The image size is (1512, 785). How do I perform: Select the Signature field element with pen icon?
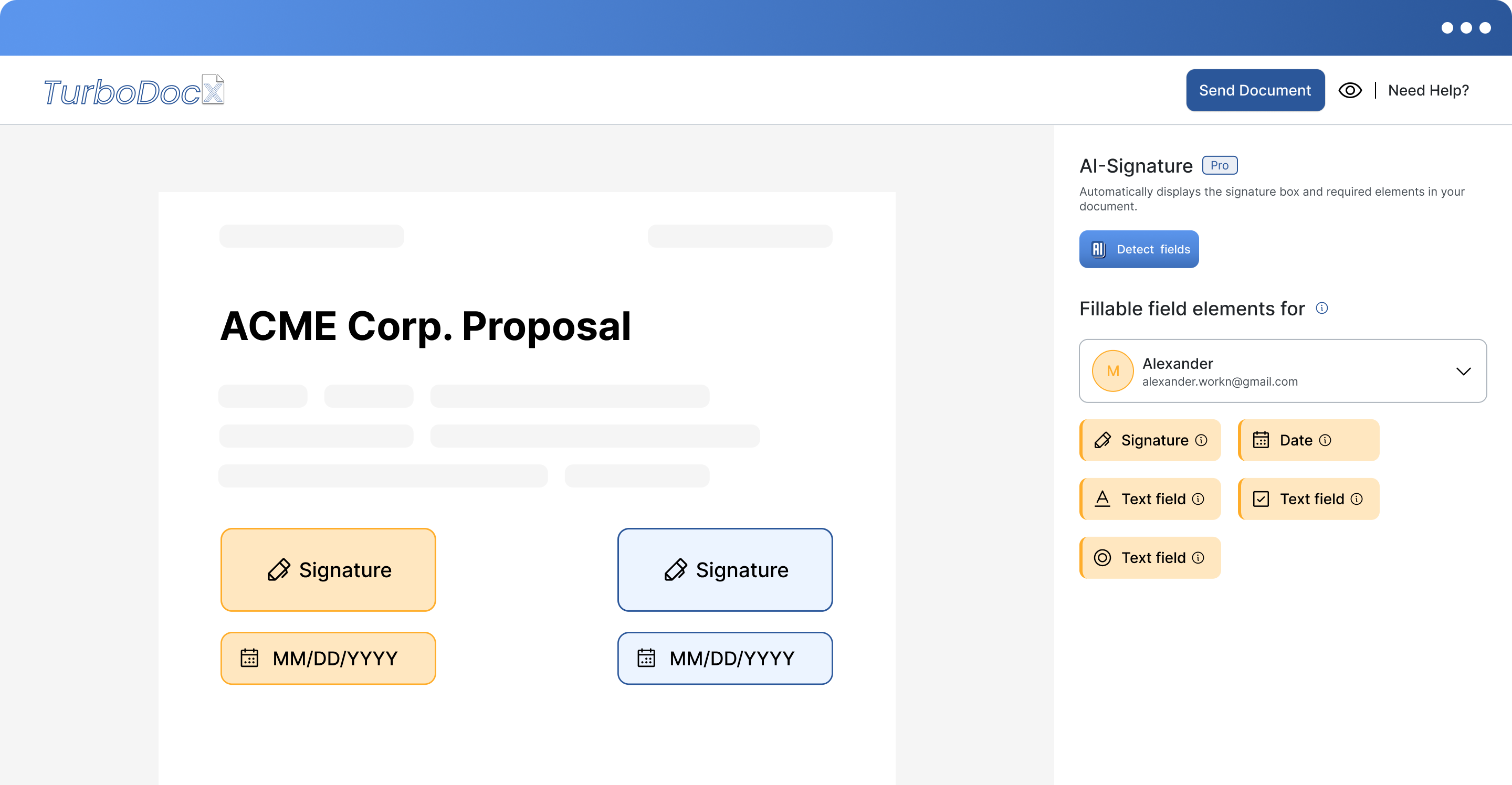pyautogui.click(x=1150, y=440)
